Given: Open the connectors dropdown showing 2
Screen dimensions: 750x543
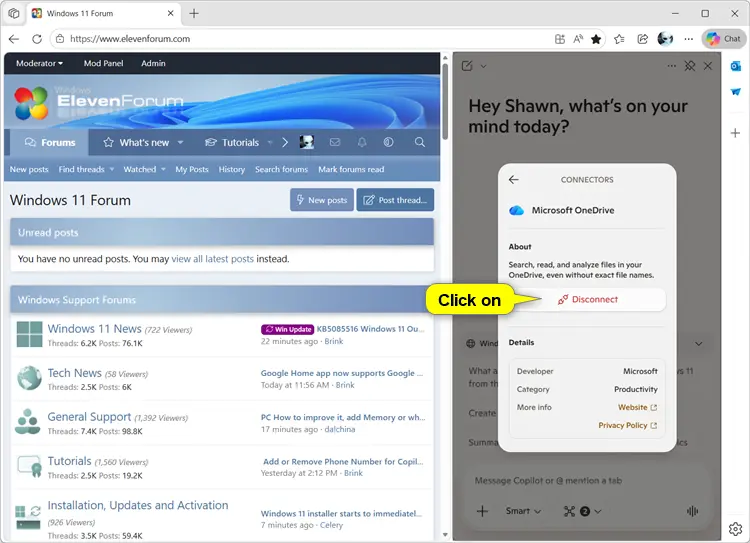Looking at the screenshot, I should pos(582,511).
